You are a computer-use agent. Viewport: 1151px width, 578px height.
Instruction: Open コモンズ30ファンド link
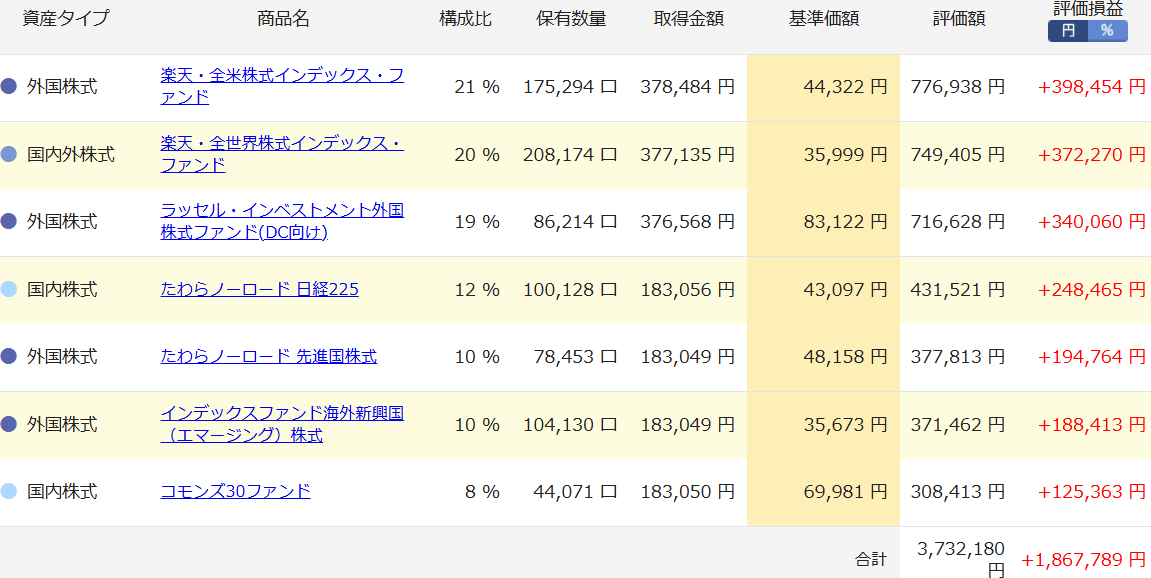[x=235, y=491]
